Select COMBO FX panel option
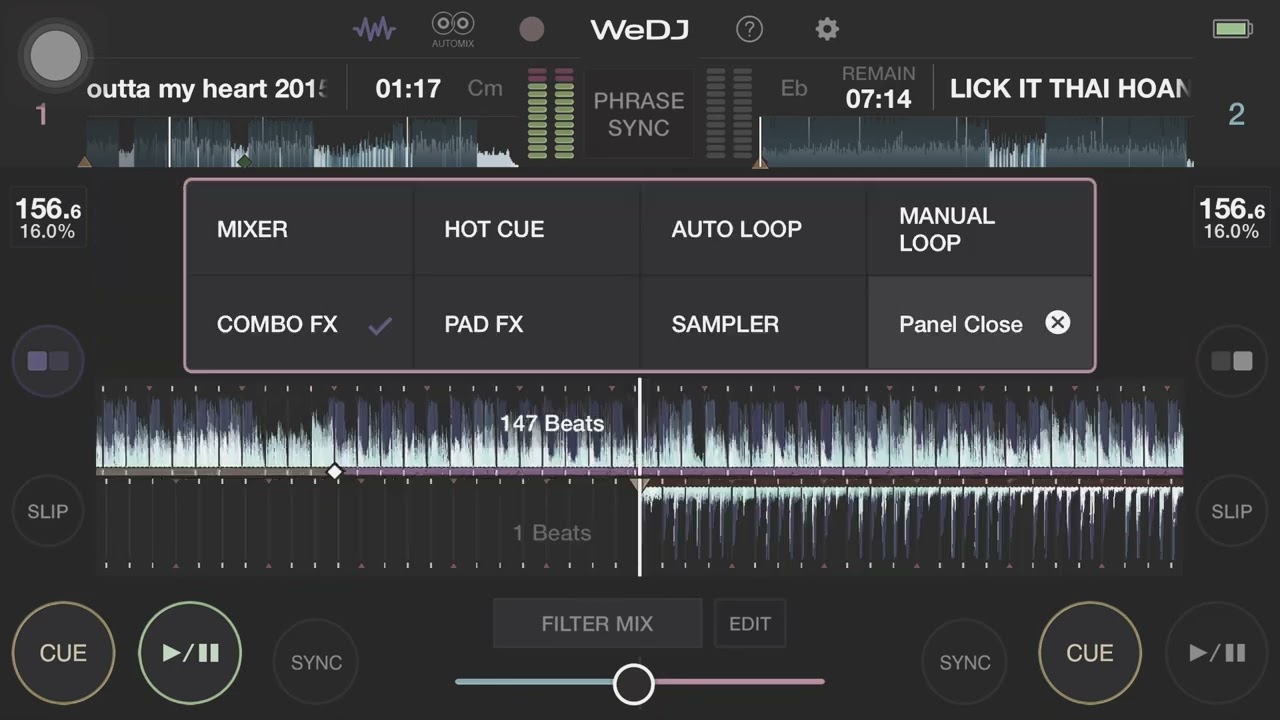 (299, 324)
